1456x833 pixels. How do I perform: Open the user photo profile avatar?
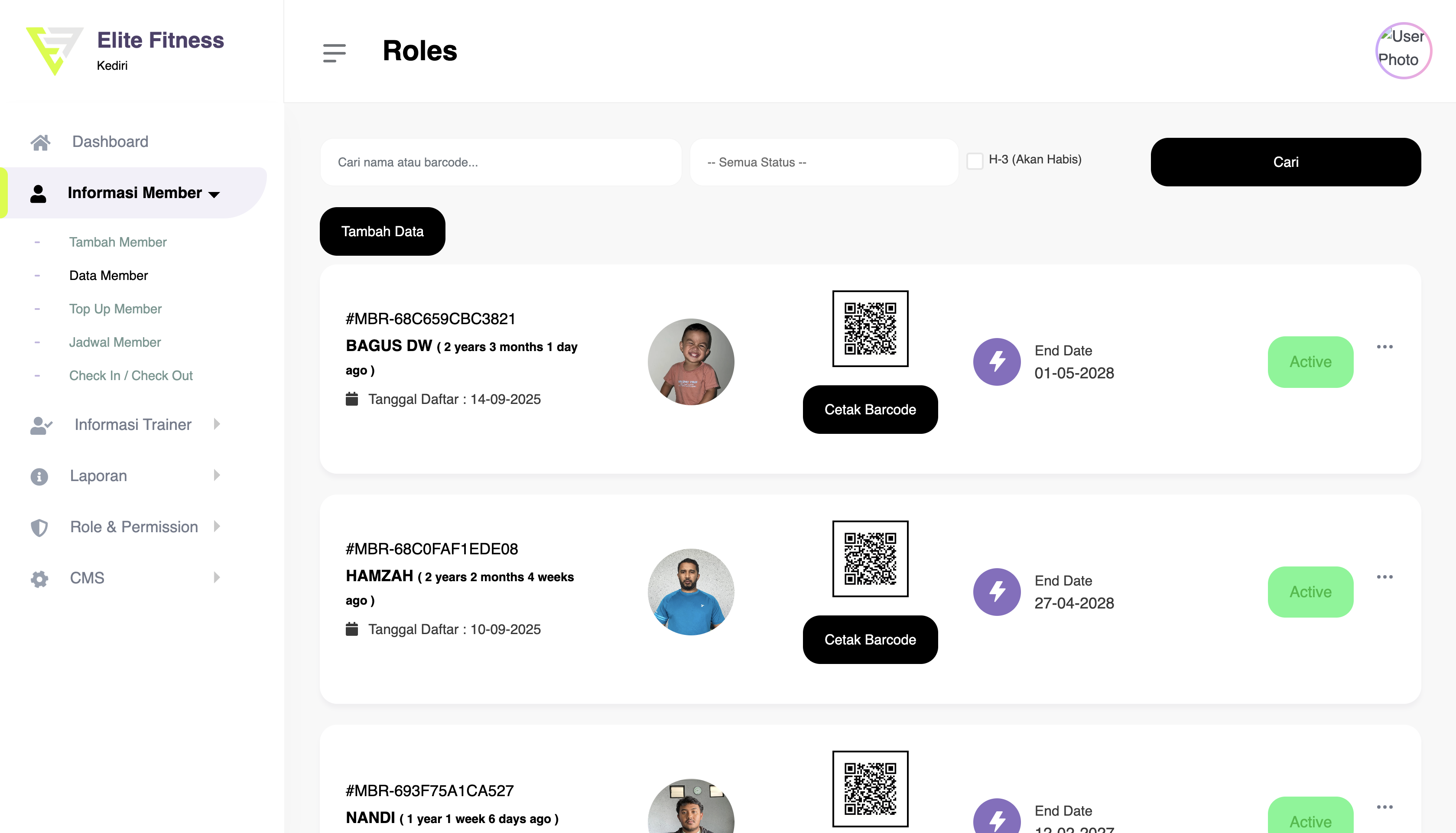(1403, 50)
